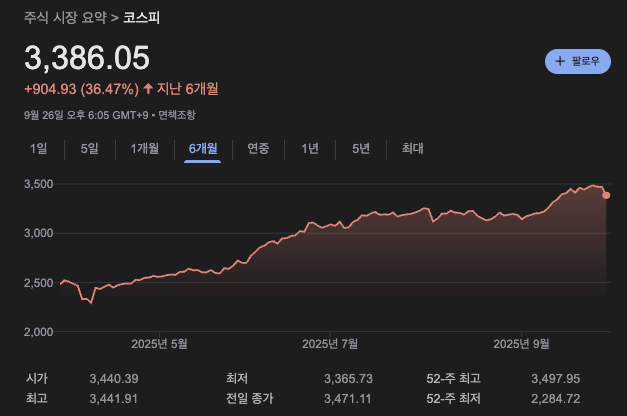The image size is (627, 416).
Task: Switch the chart to 연중 (year-to-date)
Action: click(258, 149)
